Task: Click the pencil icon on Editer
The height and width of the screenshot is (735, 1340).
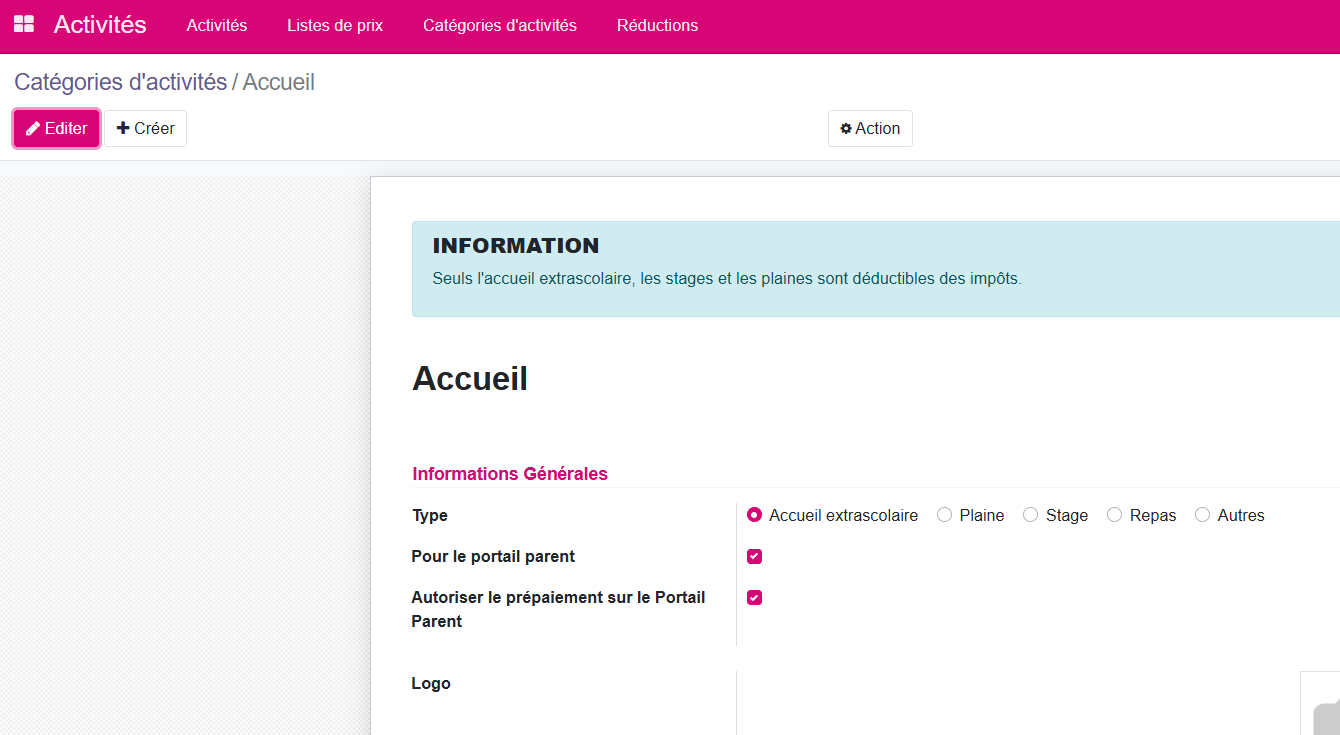Action: pos(33,129)
